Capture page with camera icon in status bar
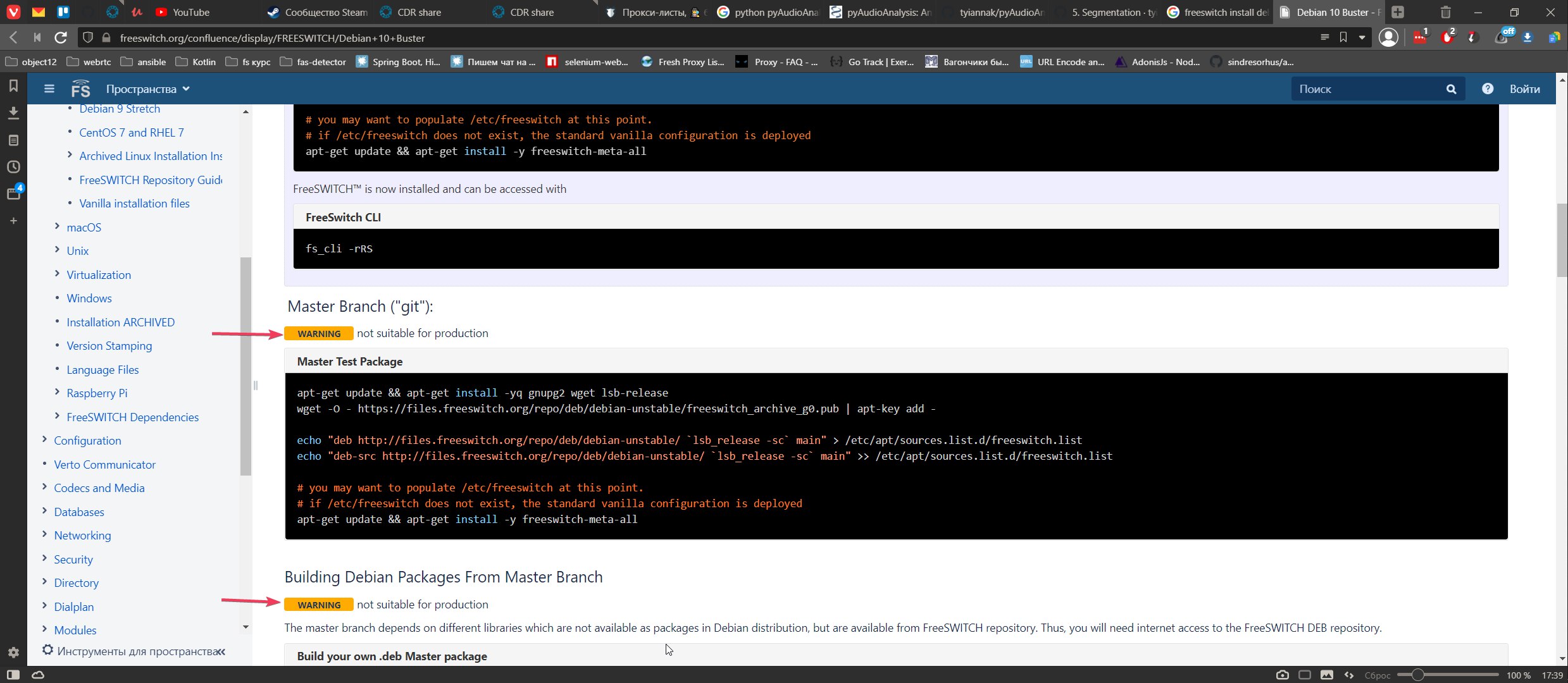This screenshot has width=1568, height=683. coord(1283,675)
